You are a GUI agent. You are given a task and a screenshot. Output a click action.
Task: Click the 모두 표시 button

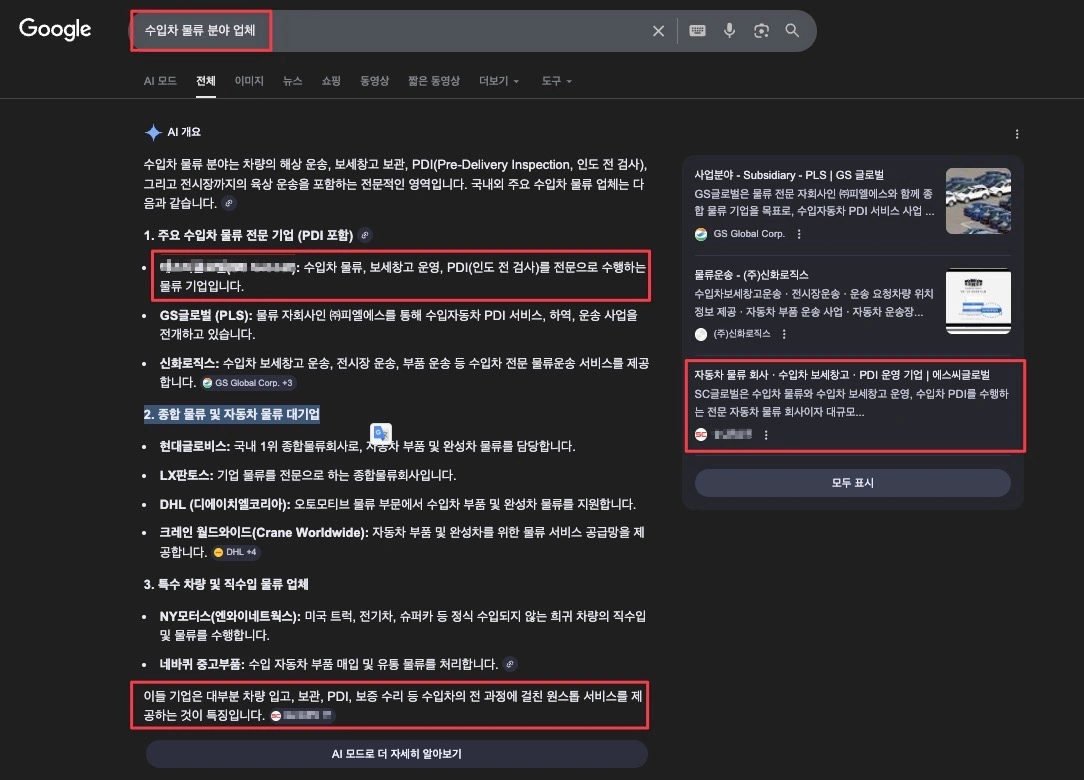pos(852,484)
